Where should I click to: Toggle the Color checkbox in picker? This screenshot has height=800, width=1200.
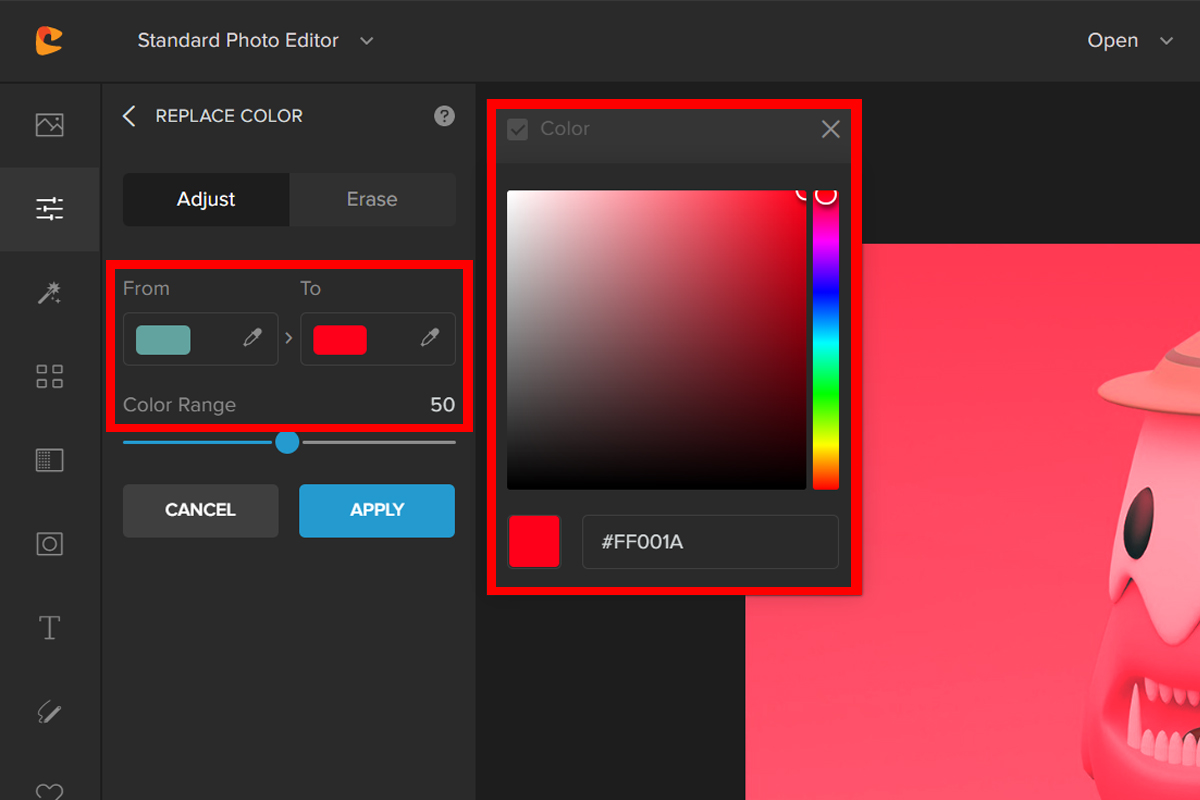[518, 129]
